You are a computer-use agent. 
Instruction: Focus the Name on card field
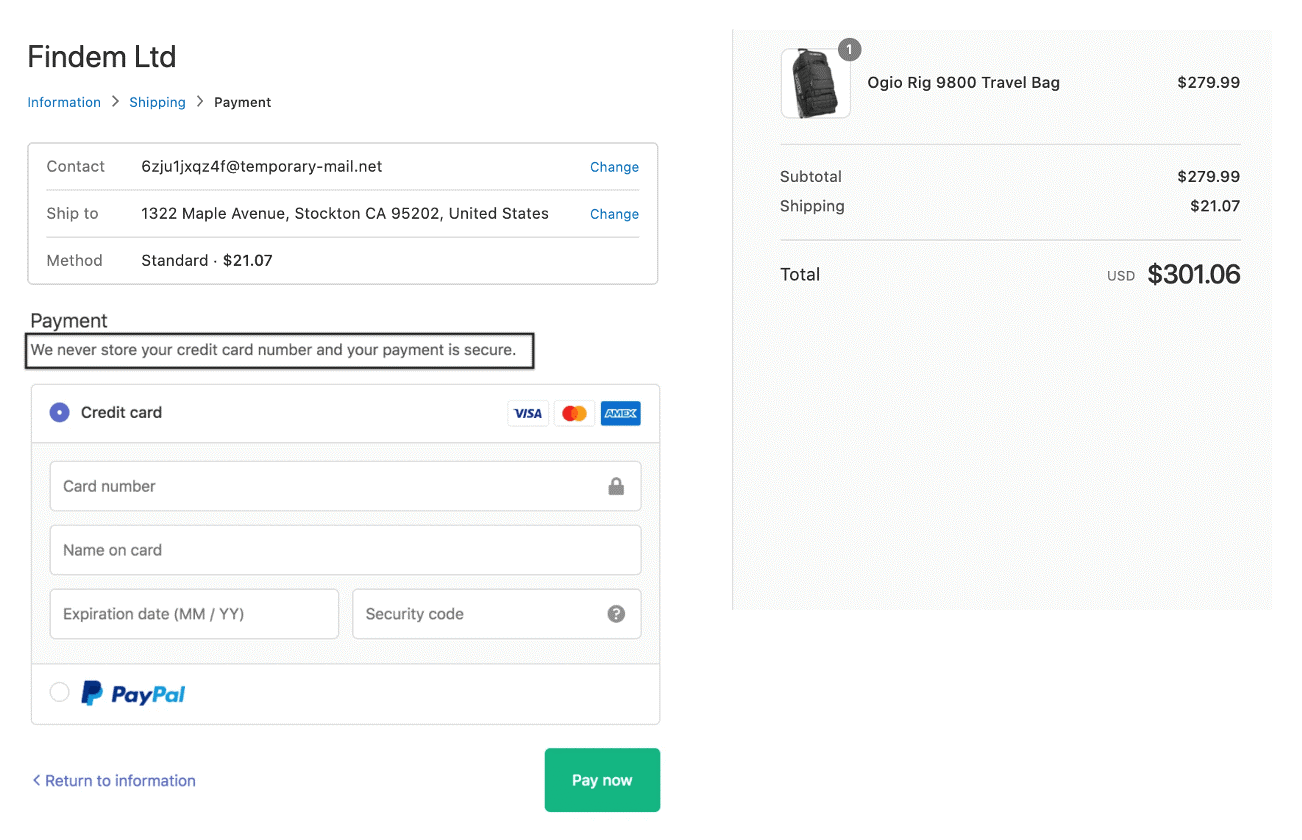(345, 550)
